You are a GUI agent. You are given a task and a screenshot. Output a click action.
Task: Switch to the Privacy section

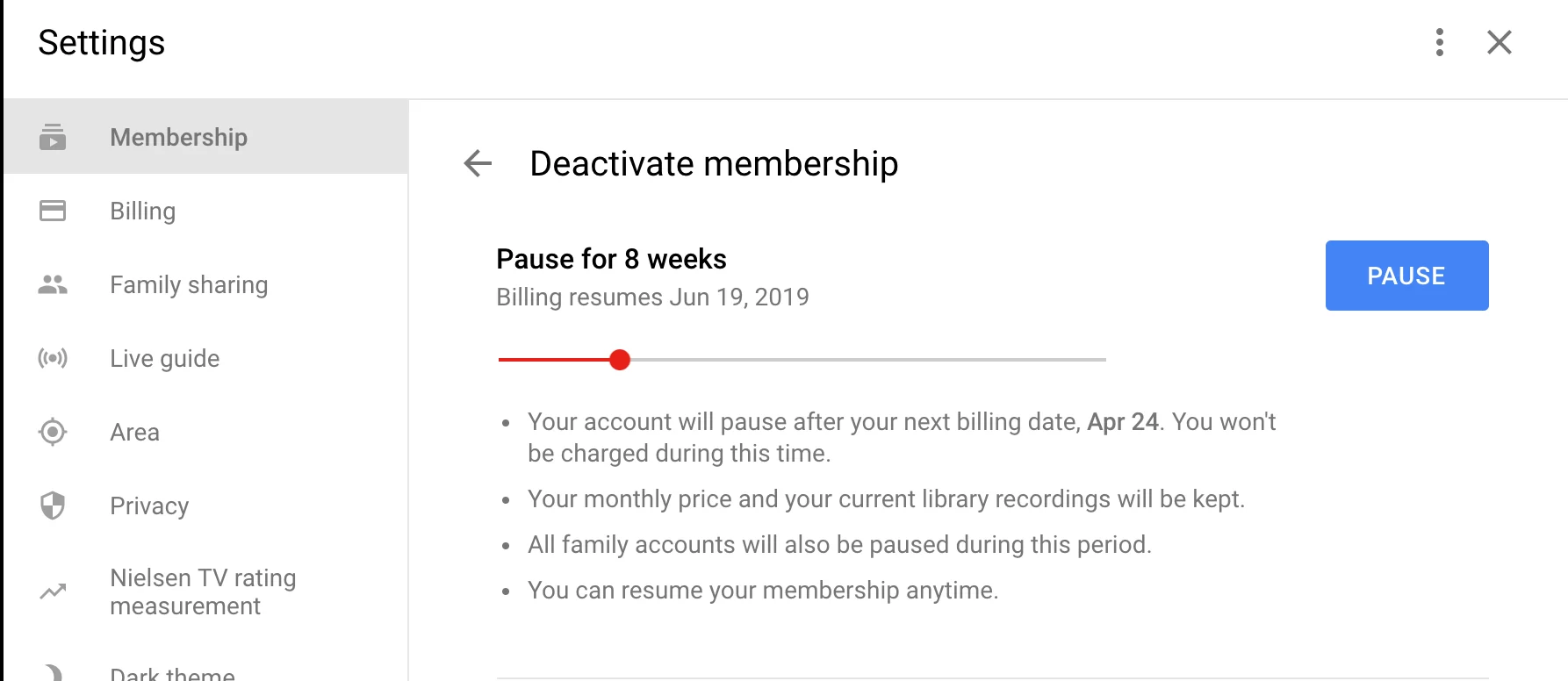click(x=149, y=505)
